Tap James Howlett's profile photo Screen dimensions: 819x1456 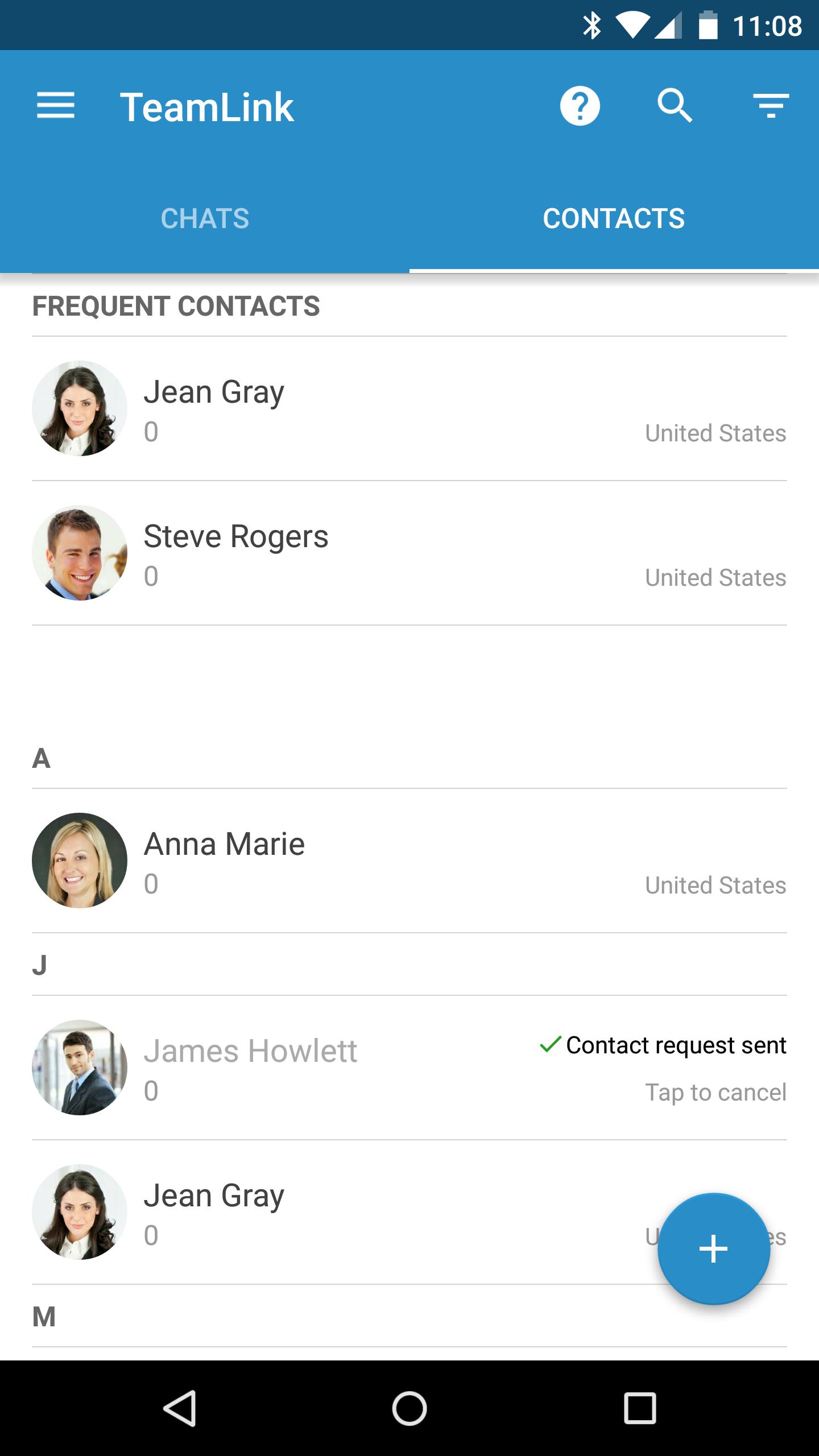80,1067
